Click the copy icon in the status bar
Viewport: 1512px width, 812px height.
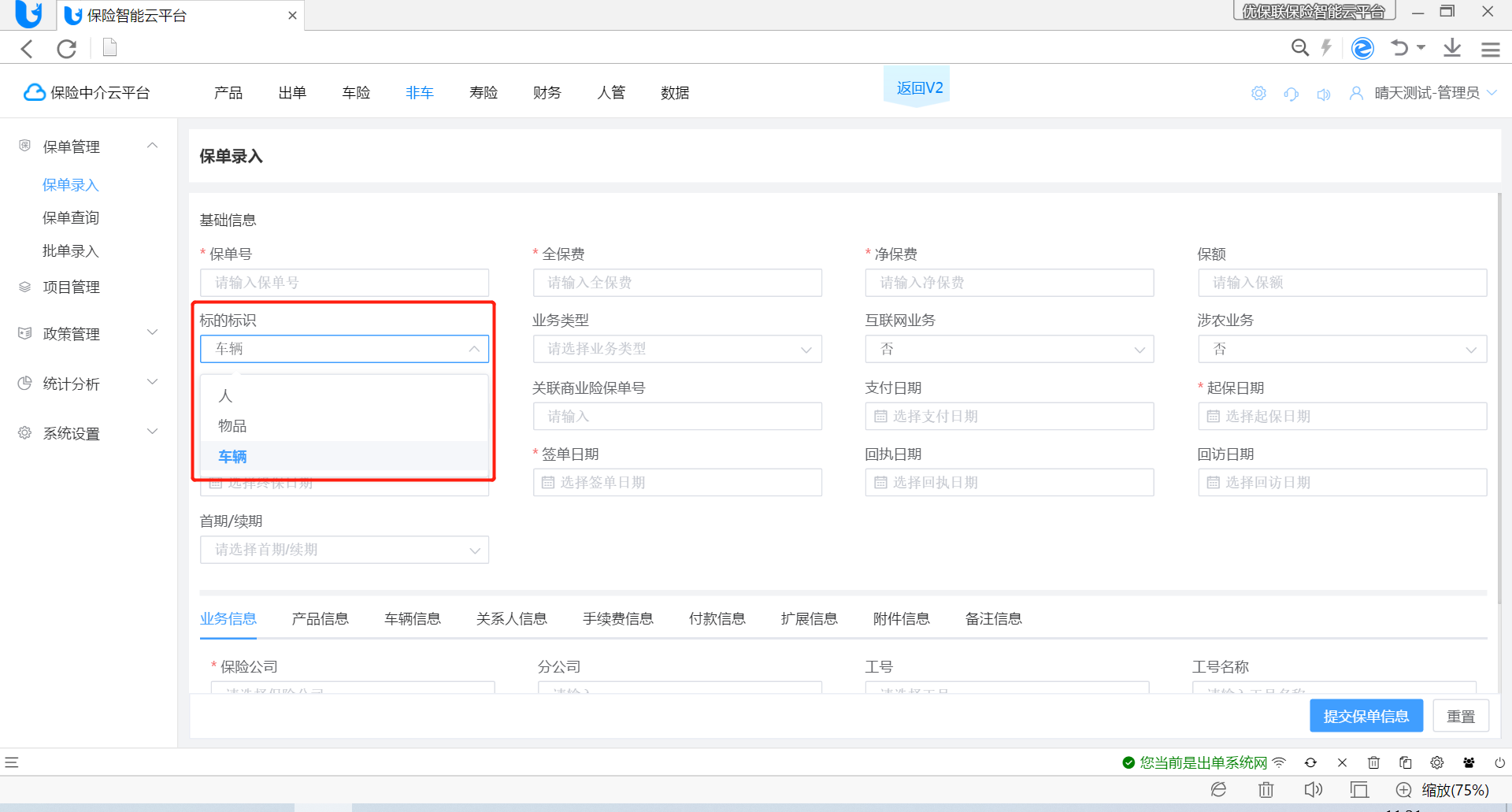(1405, 762)
